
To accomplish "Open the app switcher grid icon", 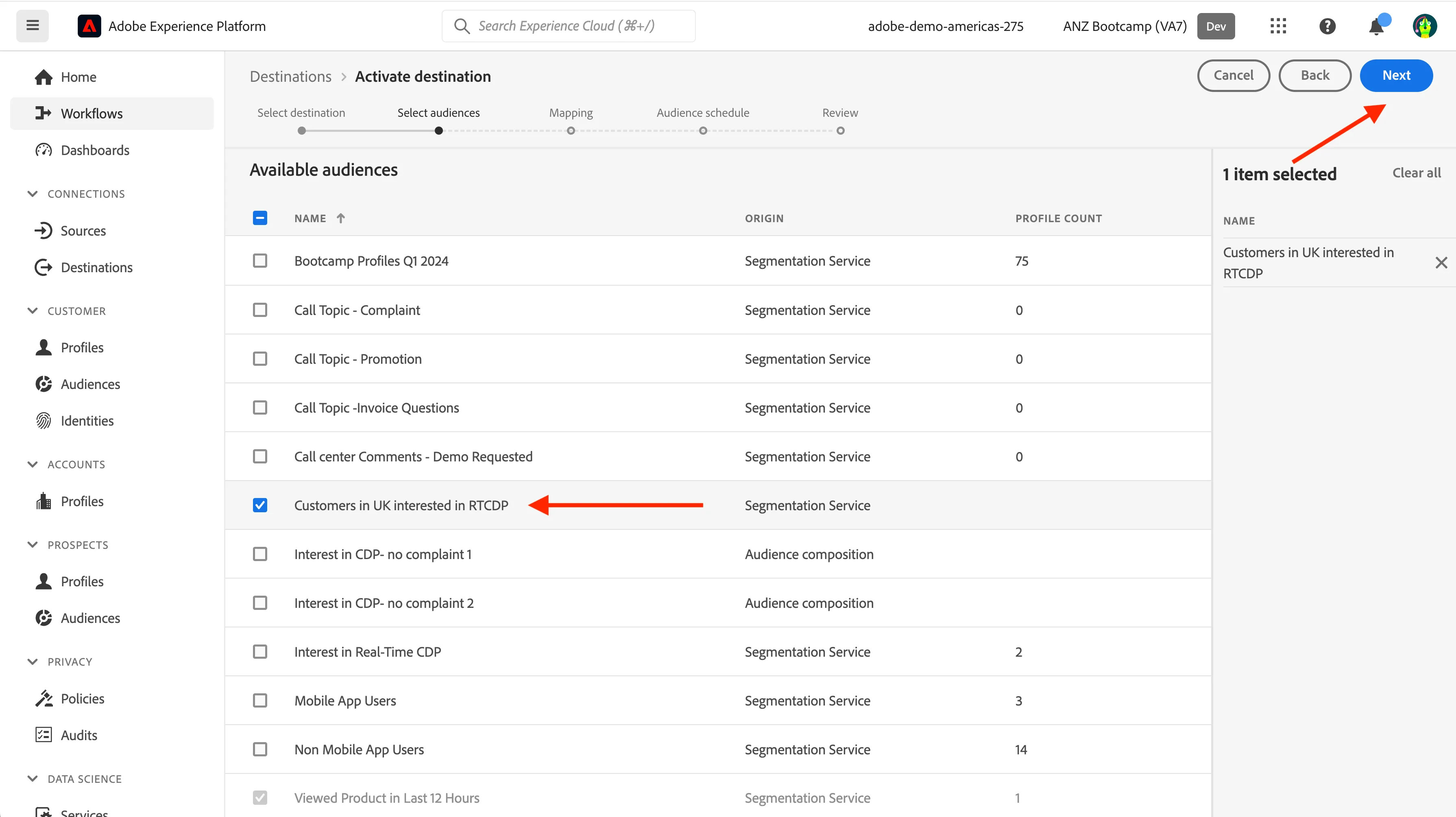I will tap(1278, 26).
